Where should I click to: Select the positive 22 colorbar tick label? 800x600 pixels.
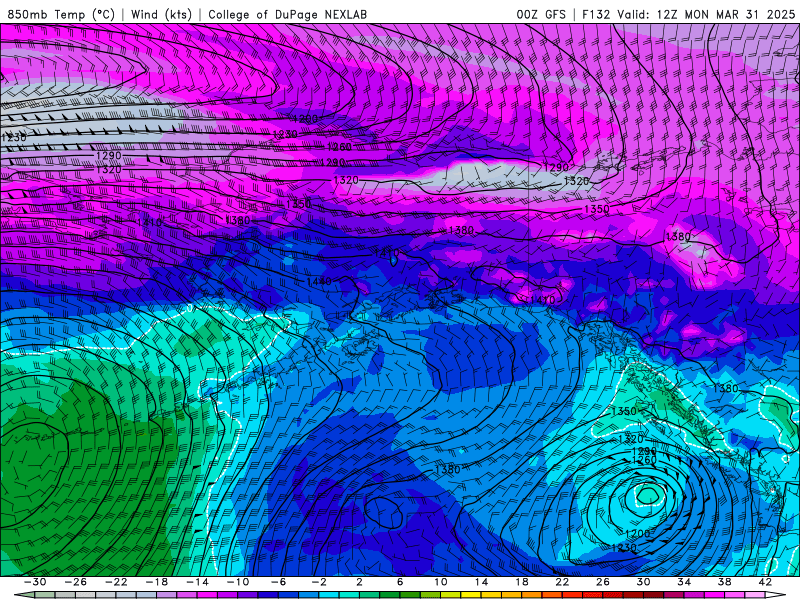[x=562, y=582]
